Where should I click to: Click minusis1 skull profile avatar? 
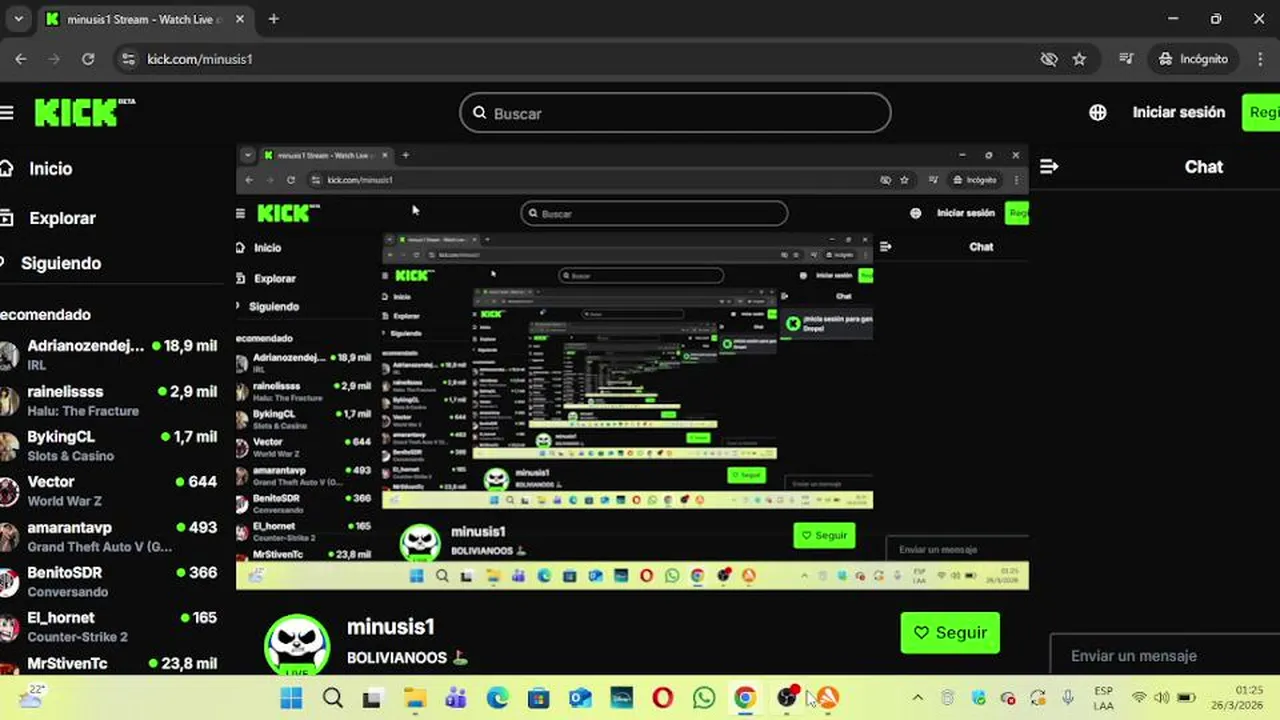click(297, 645)
